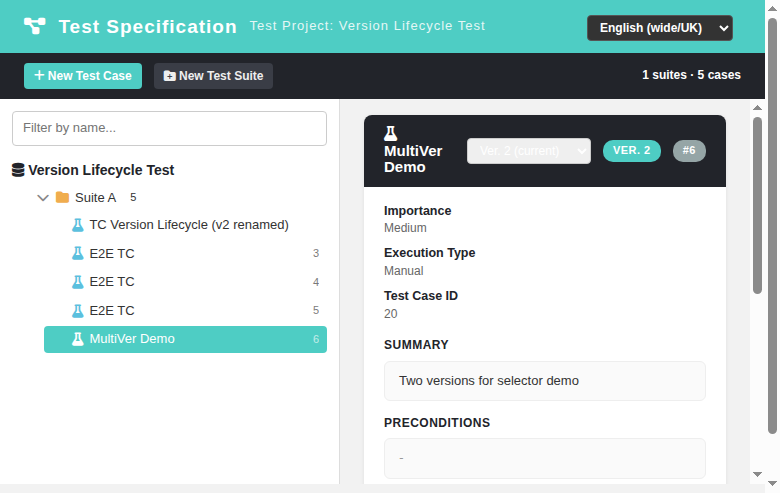Click the MultiVer Demo heading in details panel

point(413,159)
